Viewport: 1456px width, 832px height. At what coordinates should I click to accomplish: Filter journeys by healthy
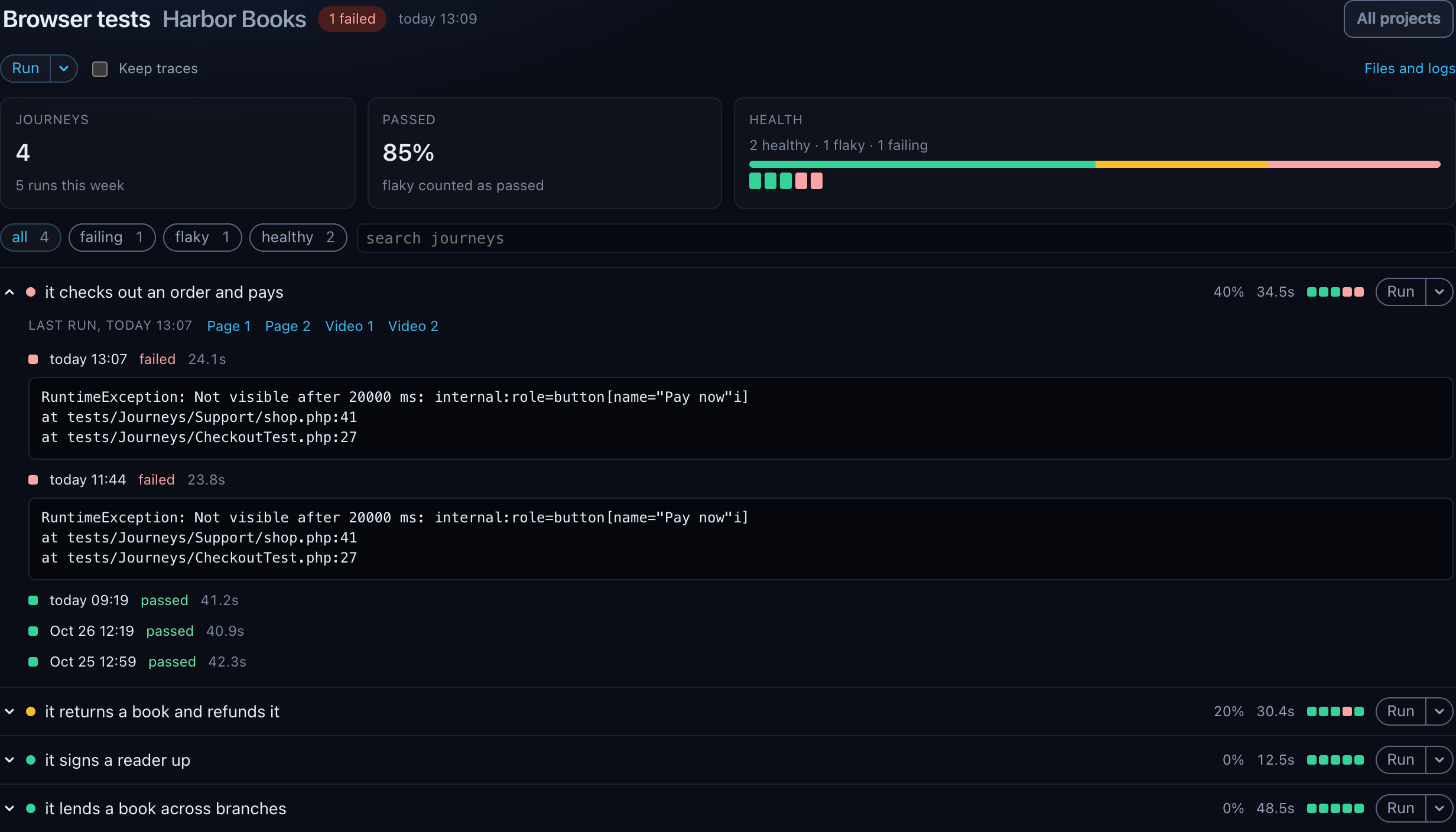[298, 238]
